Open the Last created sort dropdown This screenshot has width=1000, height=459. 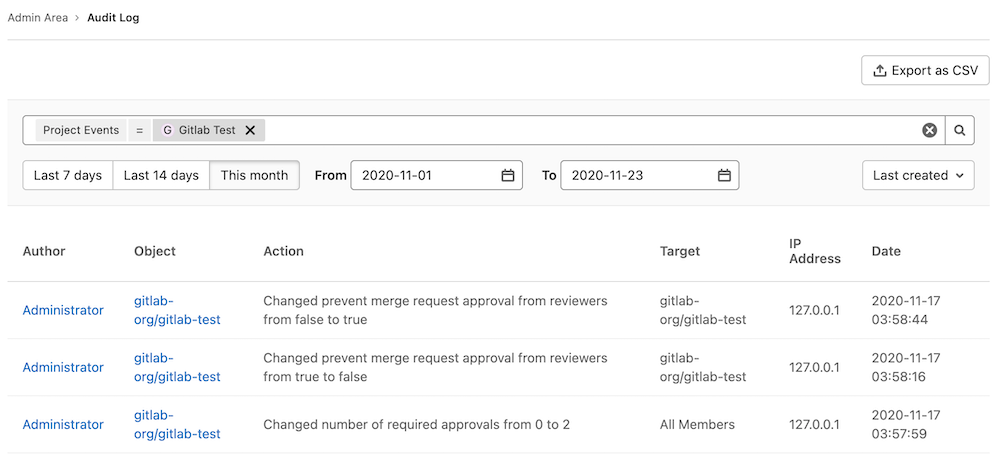918,175
